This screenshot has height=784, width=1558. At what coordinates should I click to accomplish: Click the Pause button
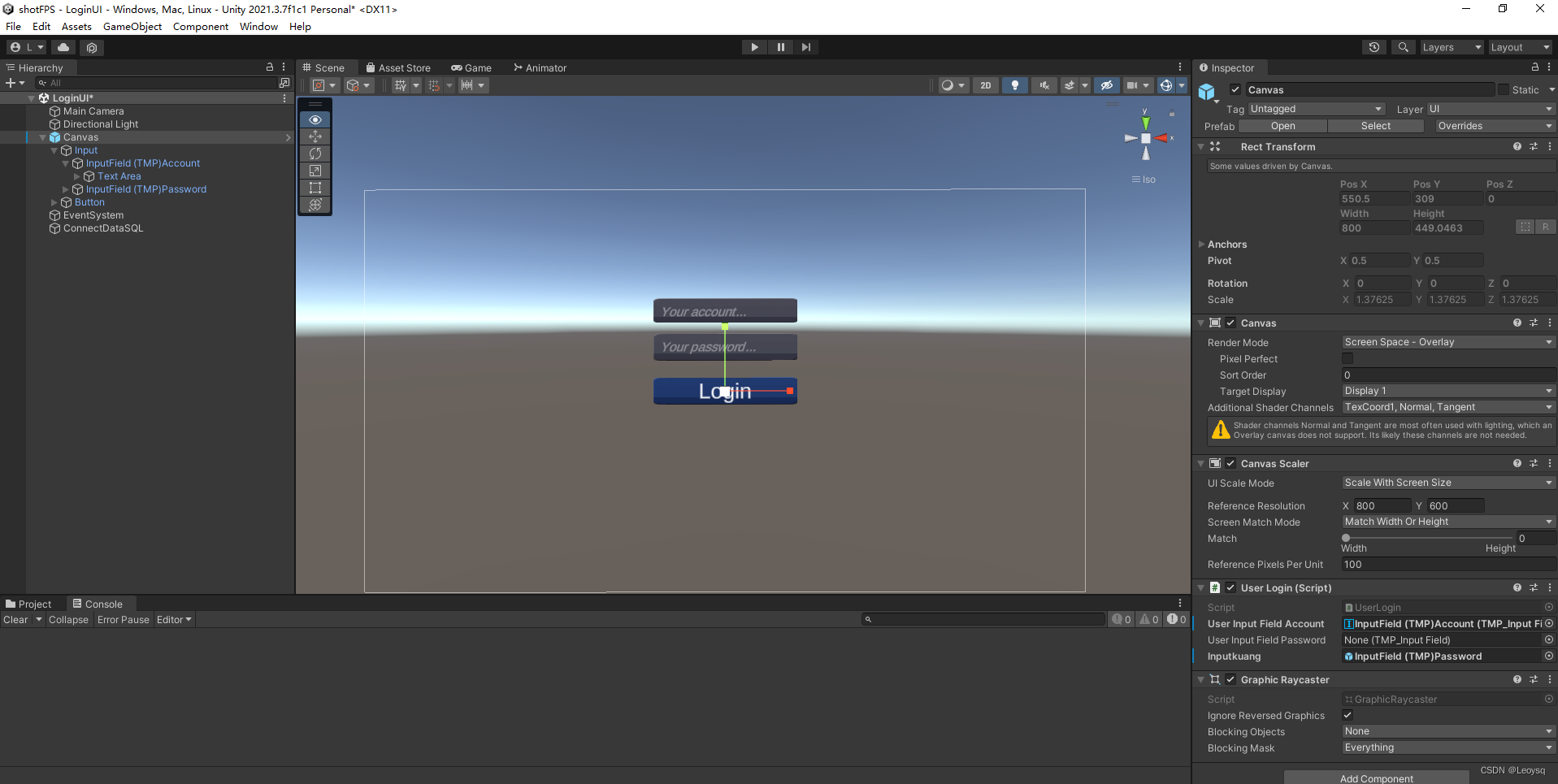tap(780, 47)
